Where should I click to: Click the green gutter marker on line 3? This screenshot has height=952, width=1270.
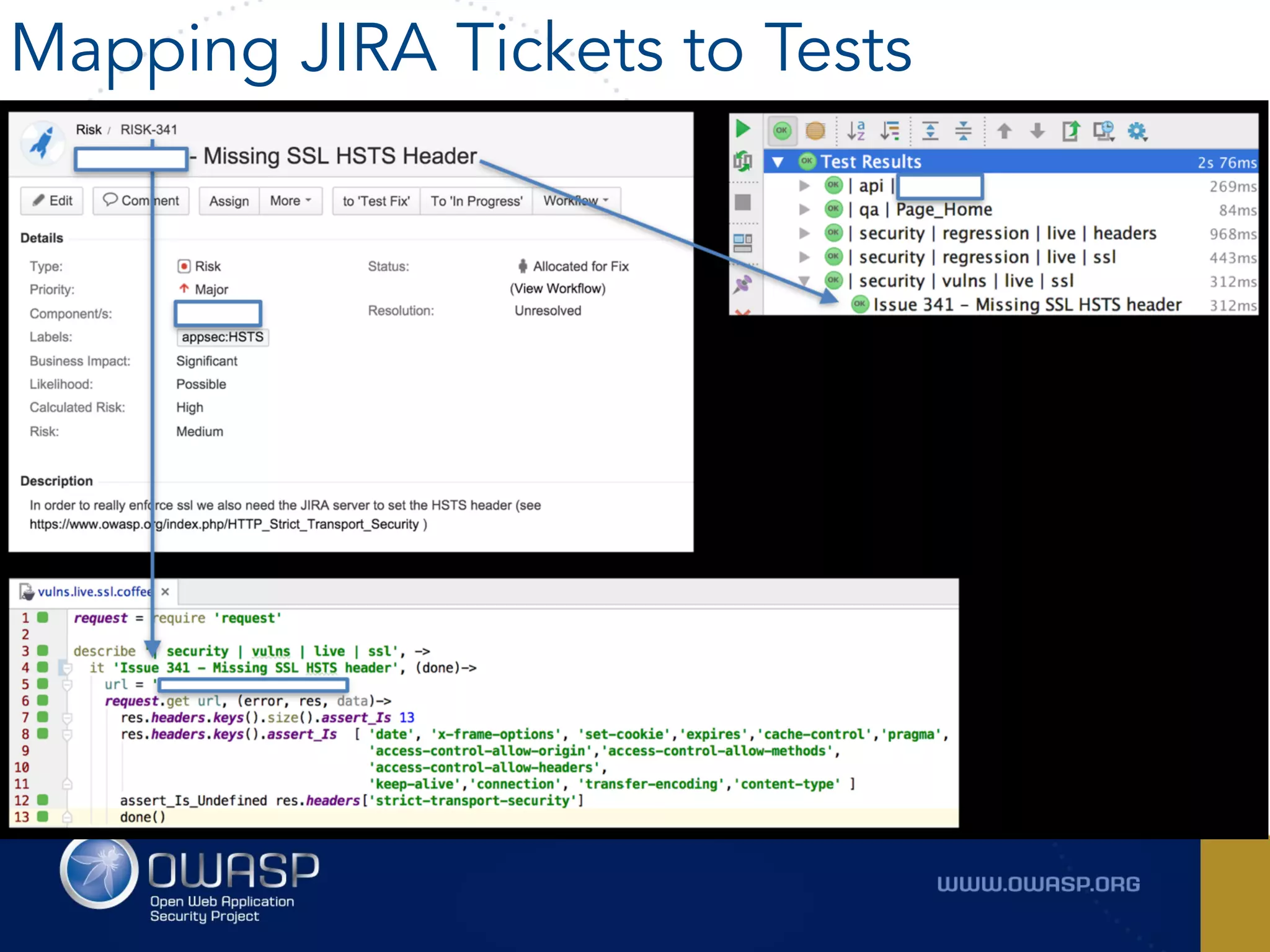point(43,650)
